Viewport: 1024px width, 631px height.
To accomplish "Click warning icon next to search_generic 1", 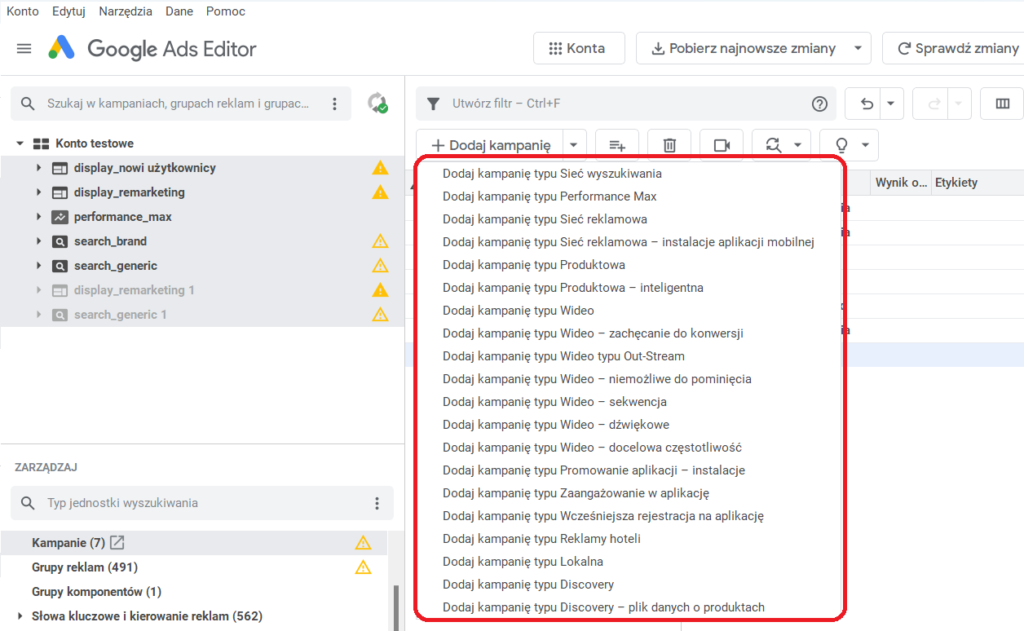I will tap(380, 315).
